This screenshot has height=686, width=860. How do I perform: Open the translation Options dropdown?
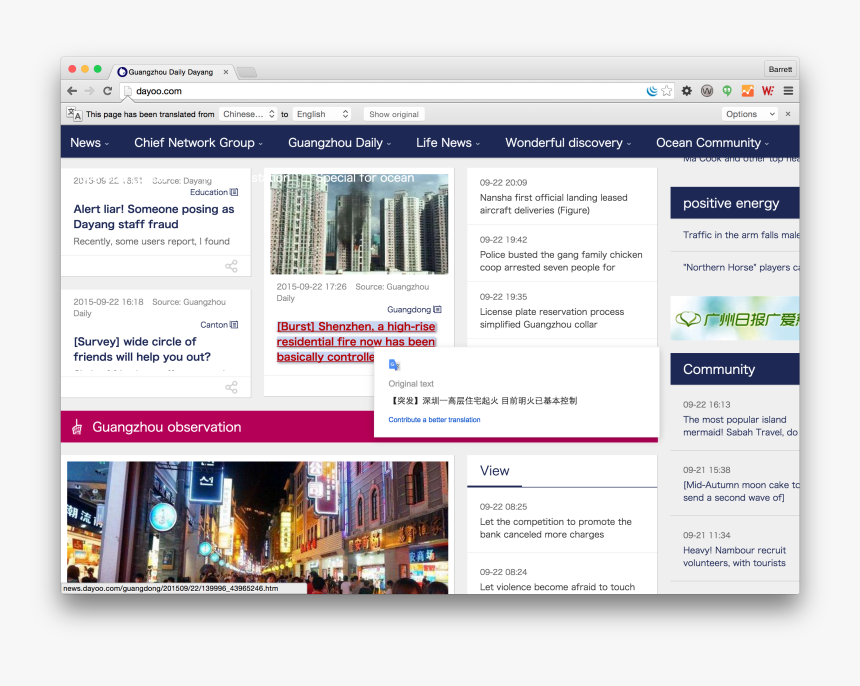750,114
